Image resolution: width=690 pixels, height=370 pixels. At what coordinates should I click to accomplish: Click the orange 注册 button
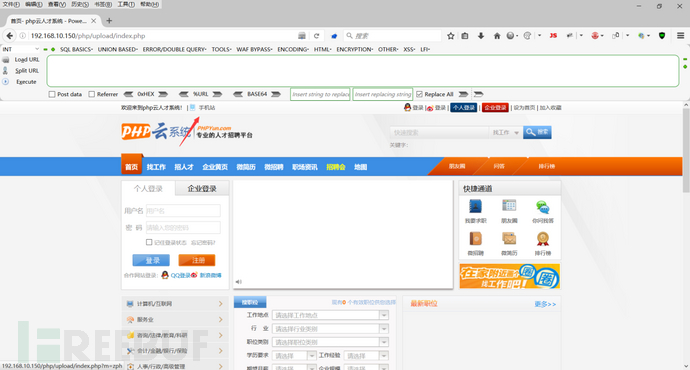point(197,260)
